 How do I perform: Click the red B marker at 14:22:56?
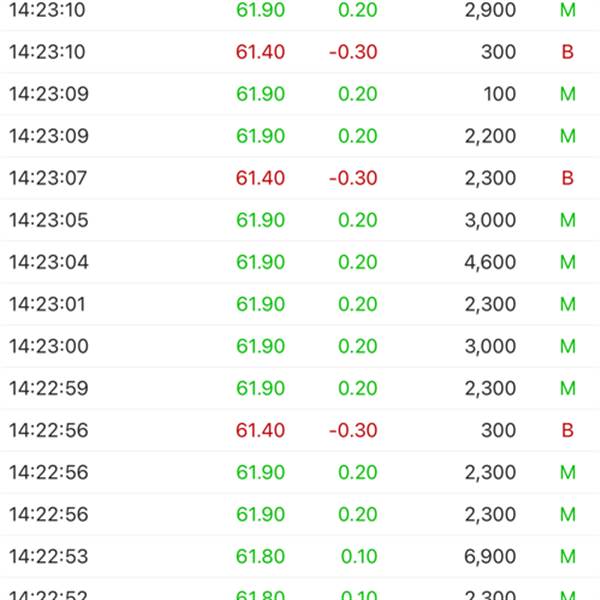pyautogui.click(x=568, y=430)
